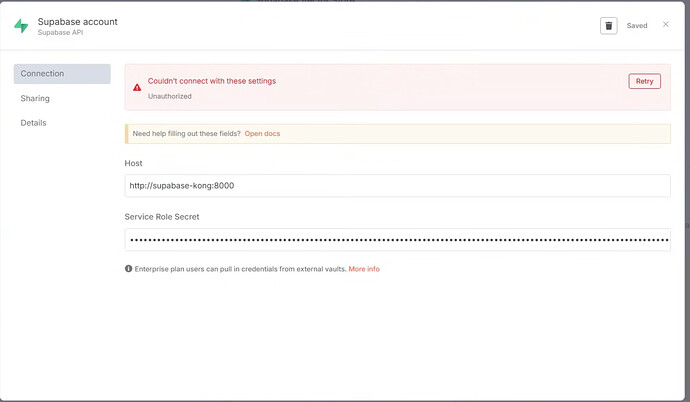Follow the More info link
Image resolution: width=690 pixels, height=402 pixels.
pos(364,269)
